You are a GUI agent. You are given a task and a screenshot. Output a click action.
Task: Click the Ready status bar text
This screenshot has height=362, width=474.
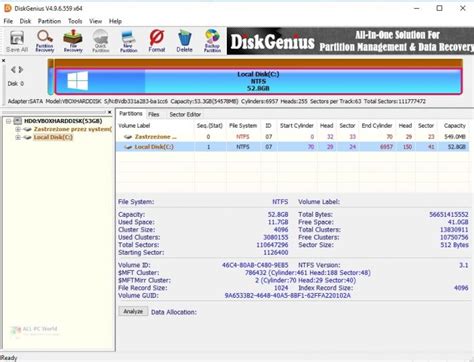point(8,358)
